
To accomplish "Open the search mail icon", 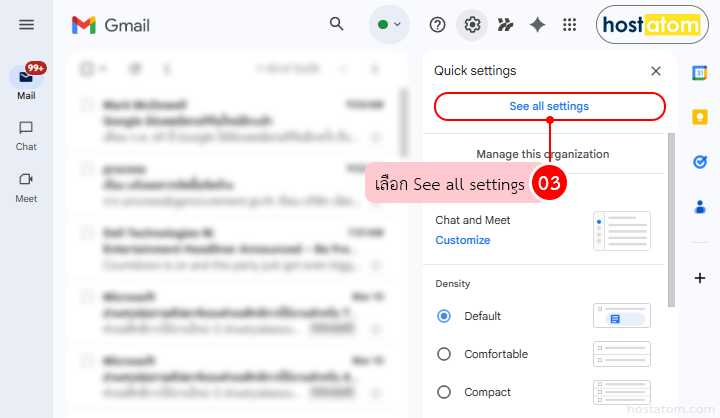I will tap(337, 24).
